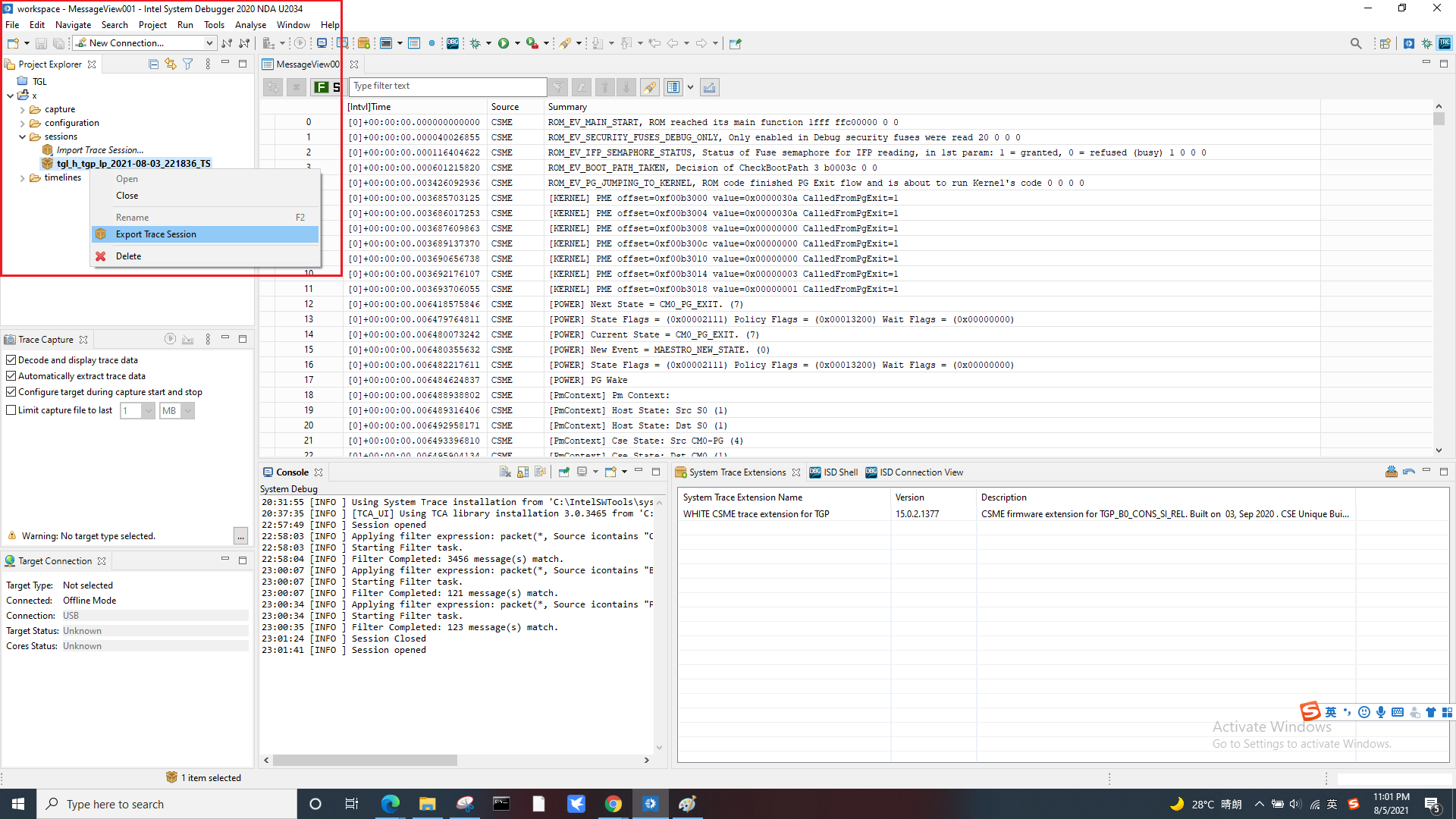
Task: Select the Clear Console icon
Action: (505, 472)
